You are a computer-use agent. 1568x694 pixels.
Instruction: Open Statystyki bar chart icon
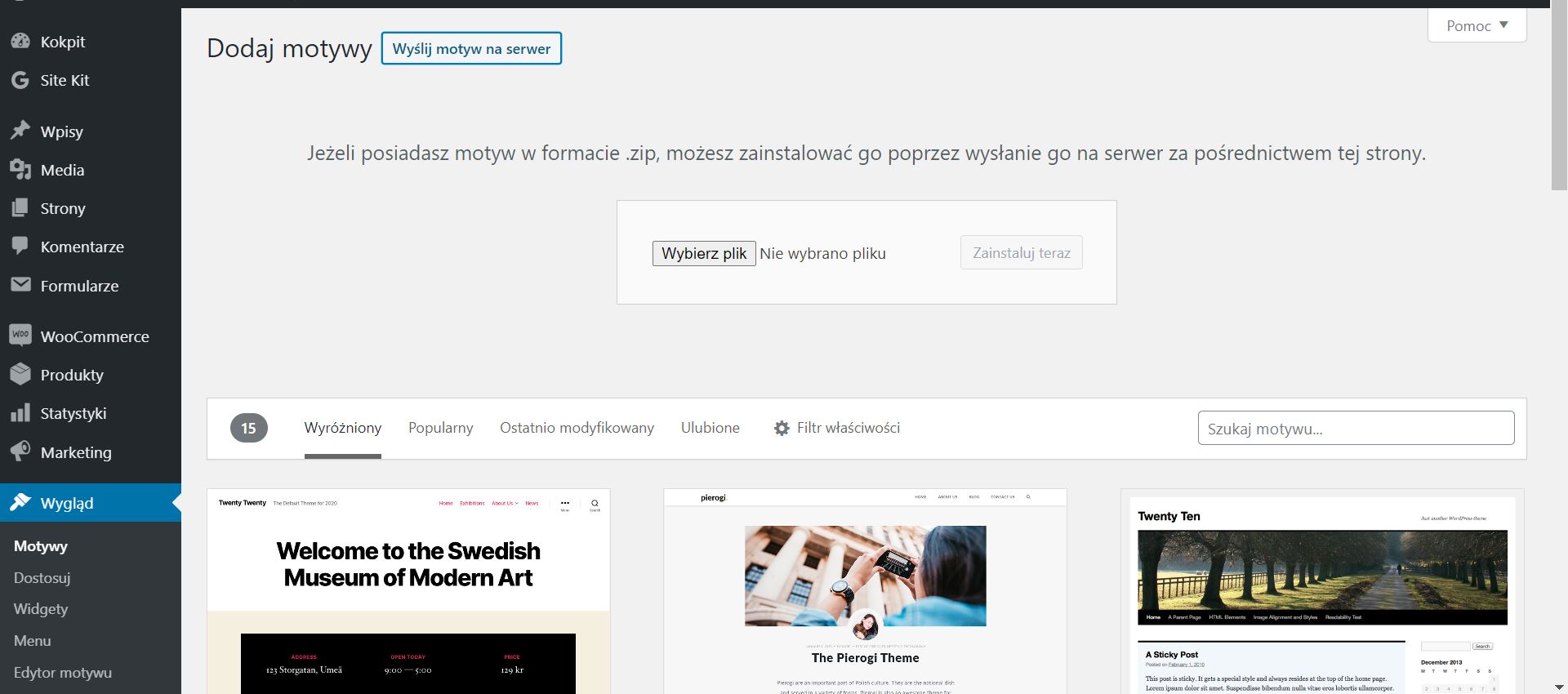(20, 413)
